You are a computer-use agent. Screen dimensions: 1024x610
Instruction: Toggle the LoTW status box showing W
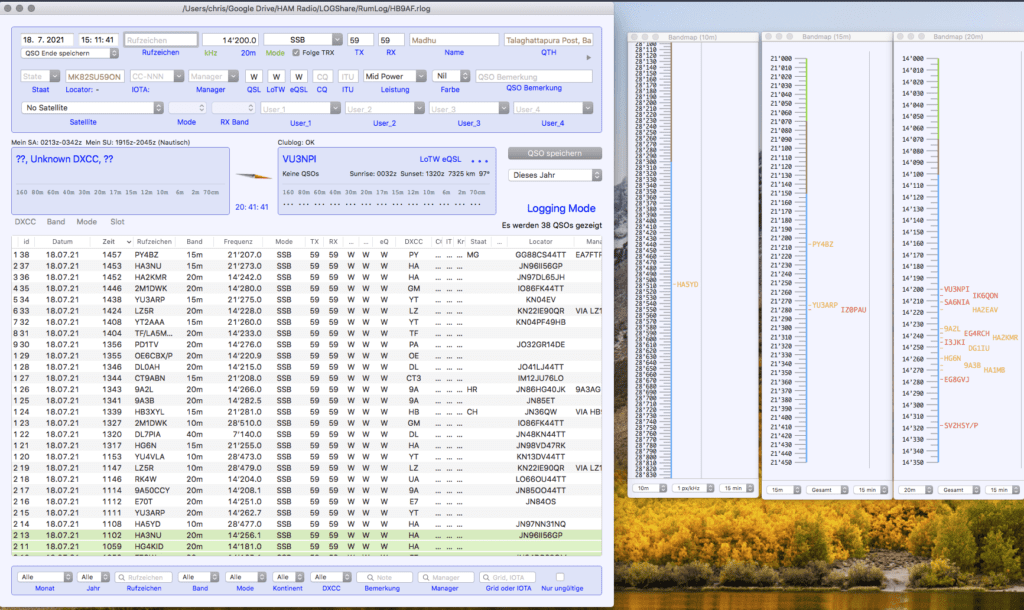[x=276, y=76]
